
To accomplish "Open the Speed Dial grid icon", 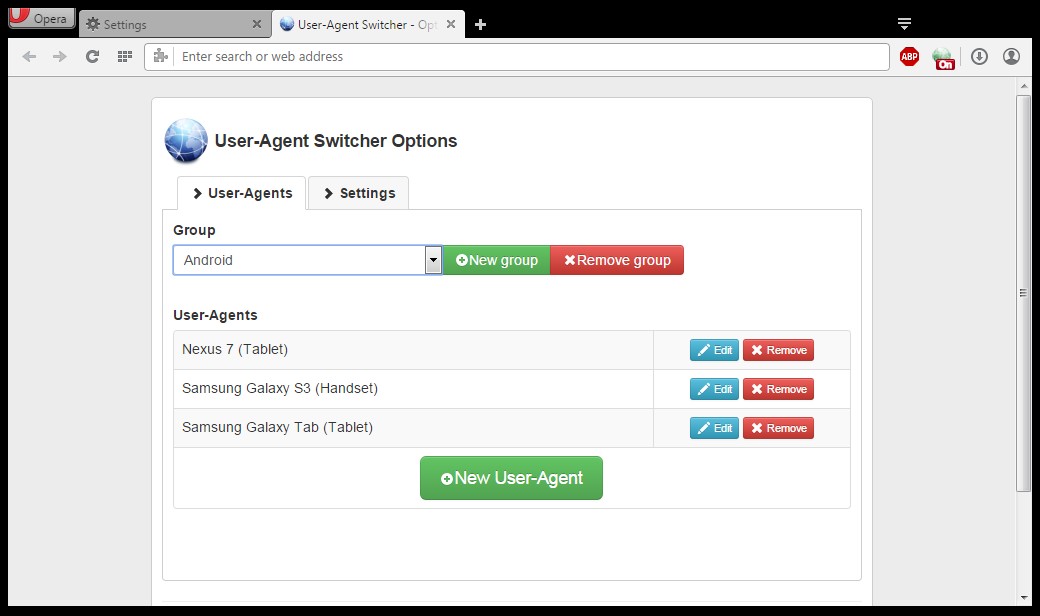I will click(124, 57).
